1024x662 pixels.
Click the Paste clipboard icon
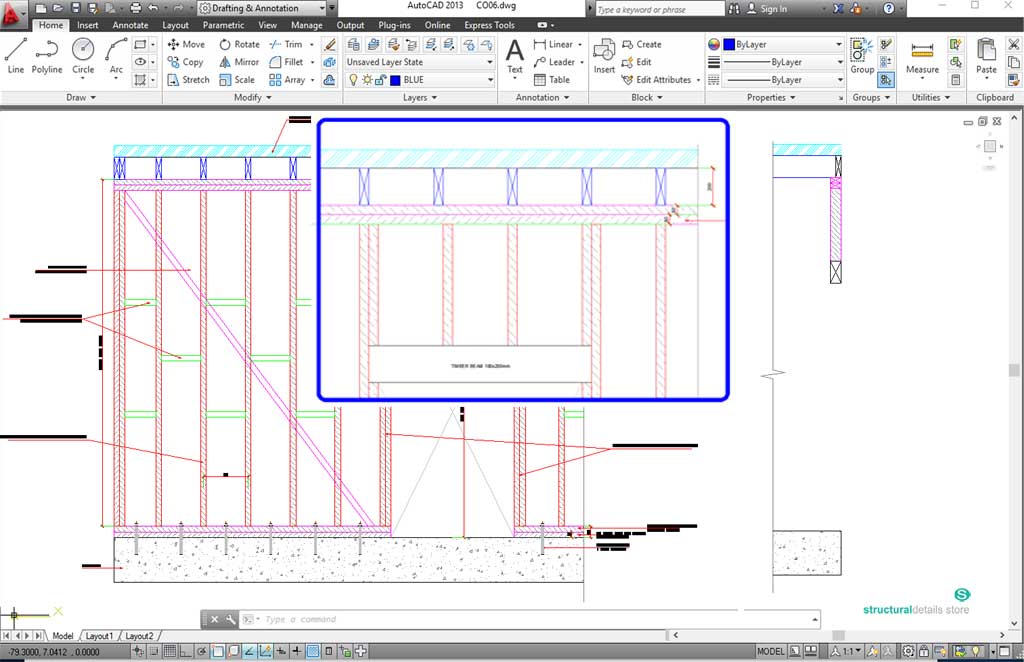coord(986,55)
